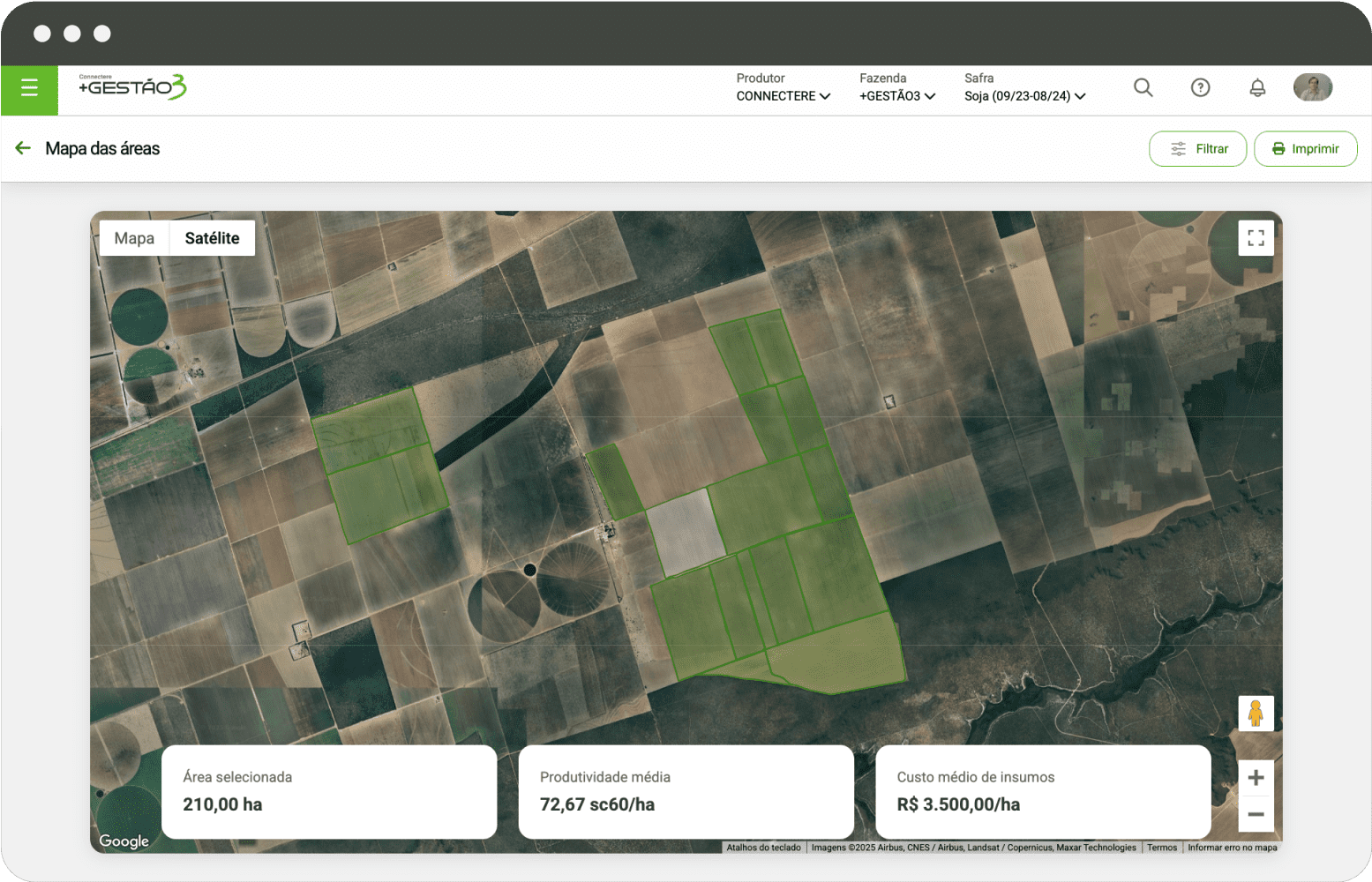
Task: Click the Imprimir button
Action: click(1305, 149)
